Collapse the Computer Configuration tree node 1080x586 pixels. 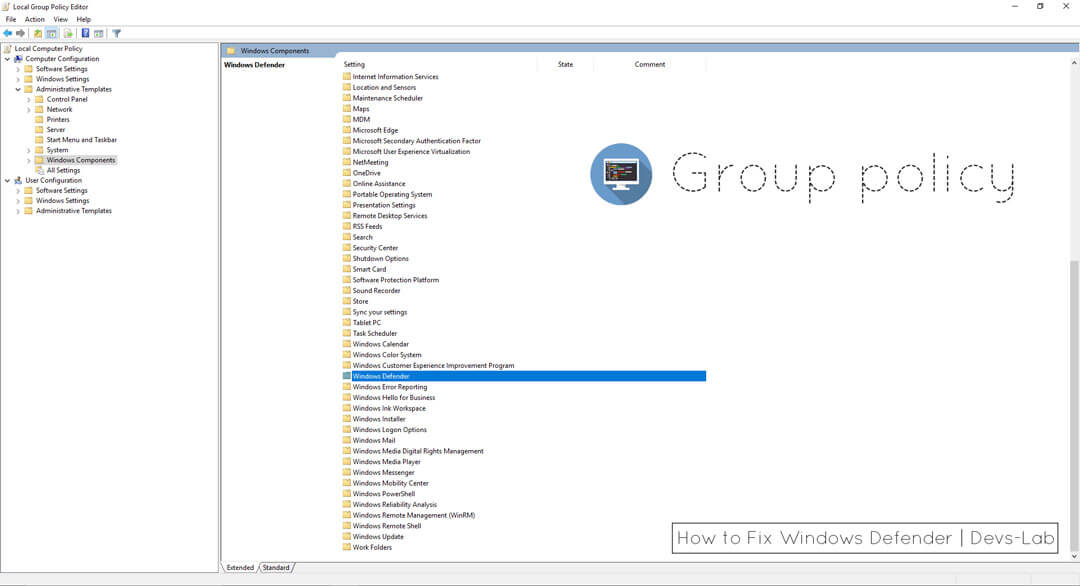point(8,59)
